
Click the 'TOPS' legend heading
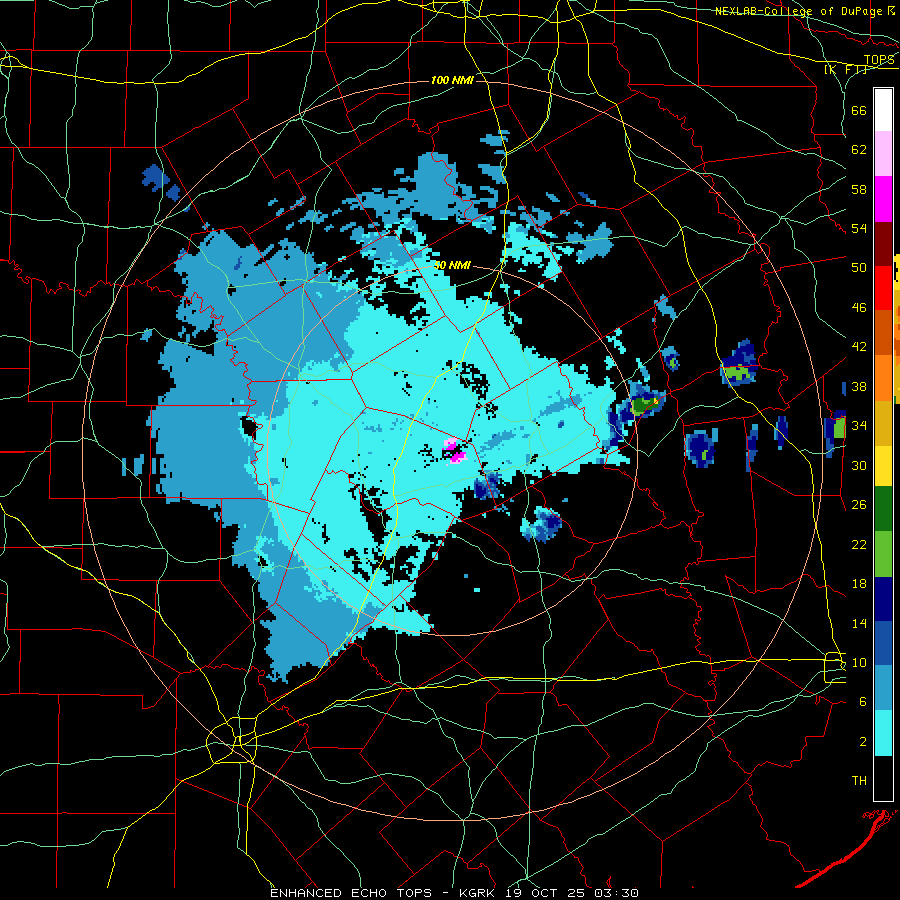(x=879, y=60)
